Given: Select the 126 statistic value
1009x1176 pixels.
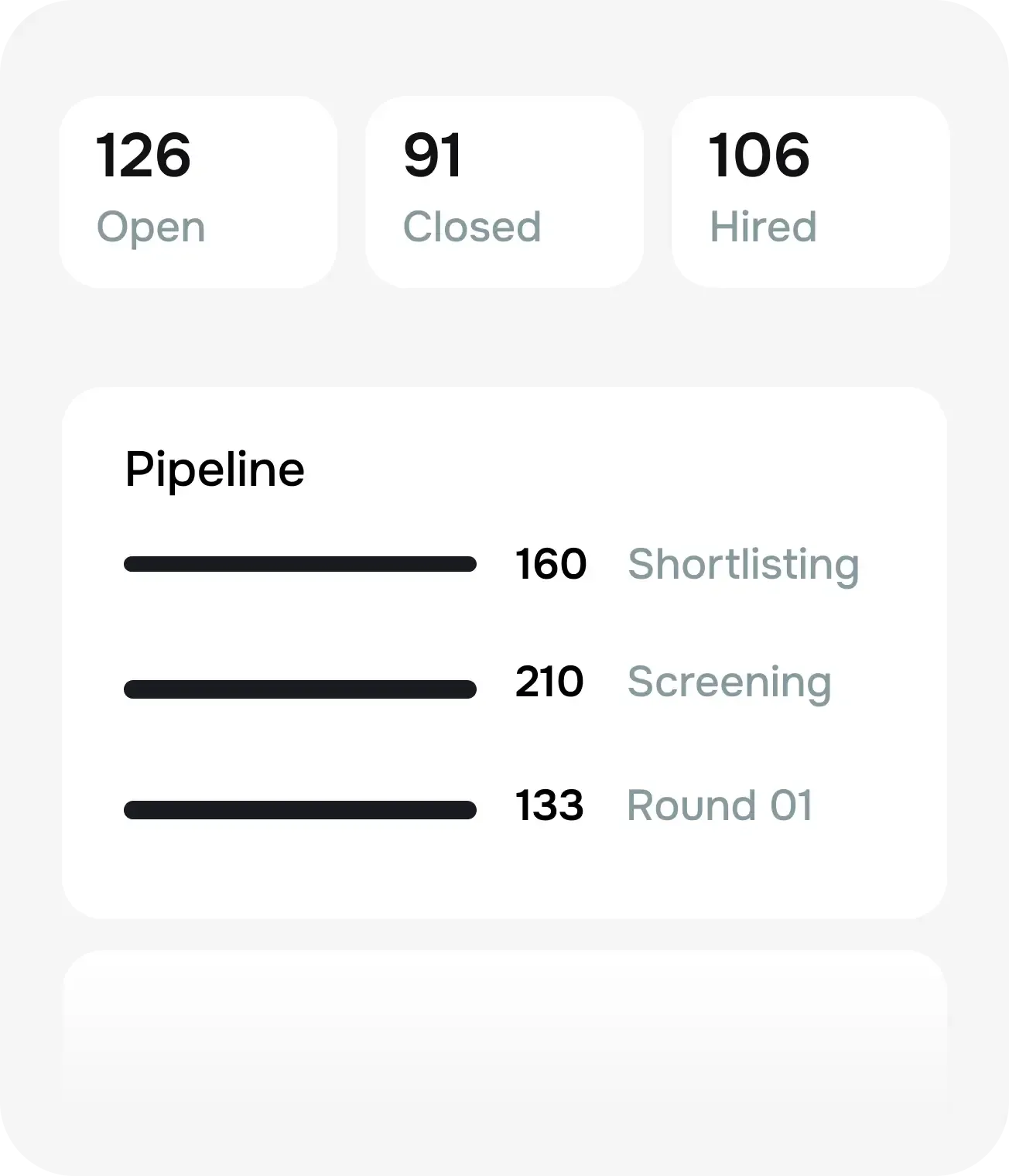Looking at the screenshot, I should tap(145, 157).
